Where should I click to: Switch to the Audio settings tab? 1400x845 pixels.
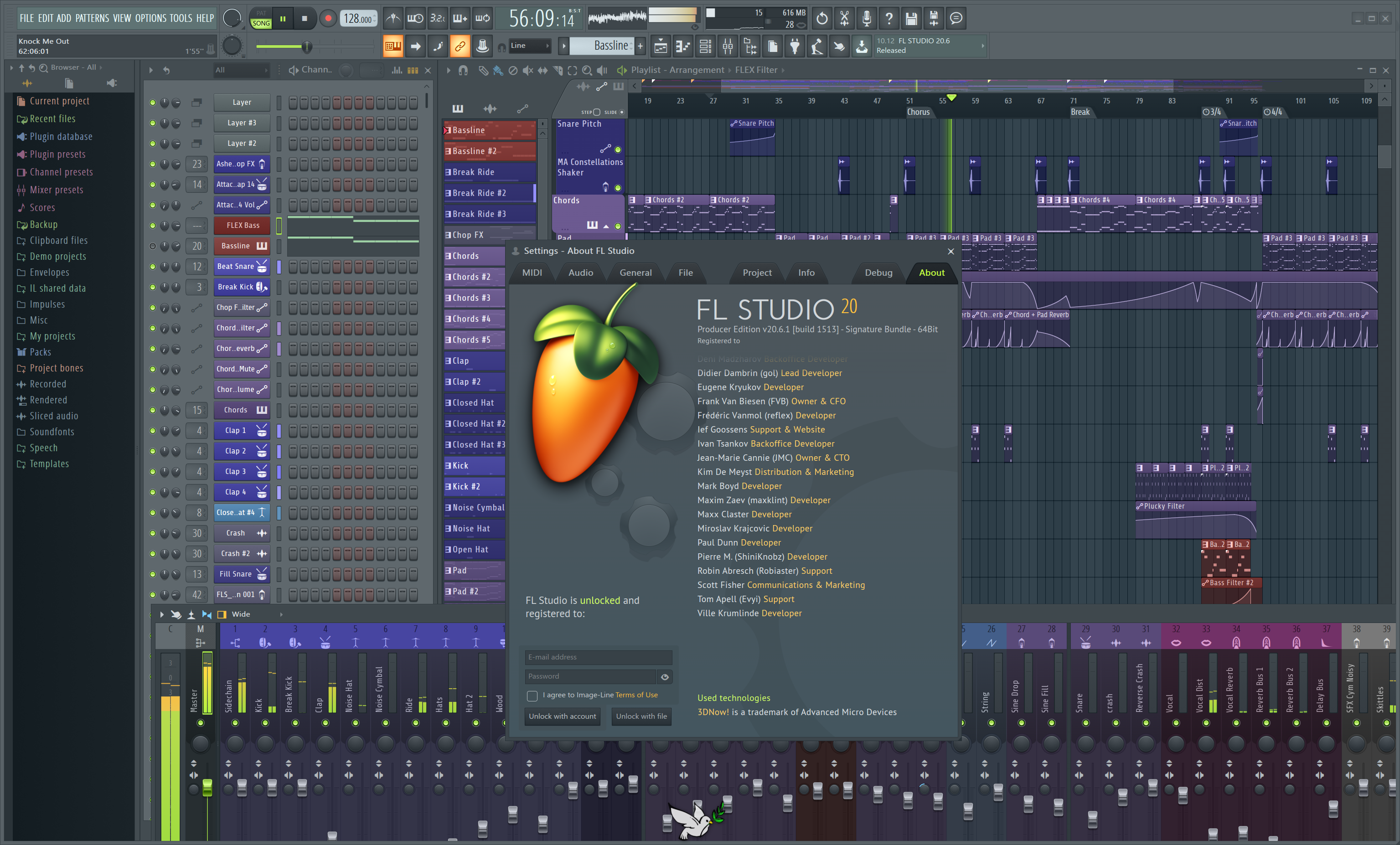(x=581, y=273)
